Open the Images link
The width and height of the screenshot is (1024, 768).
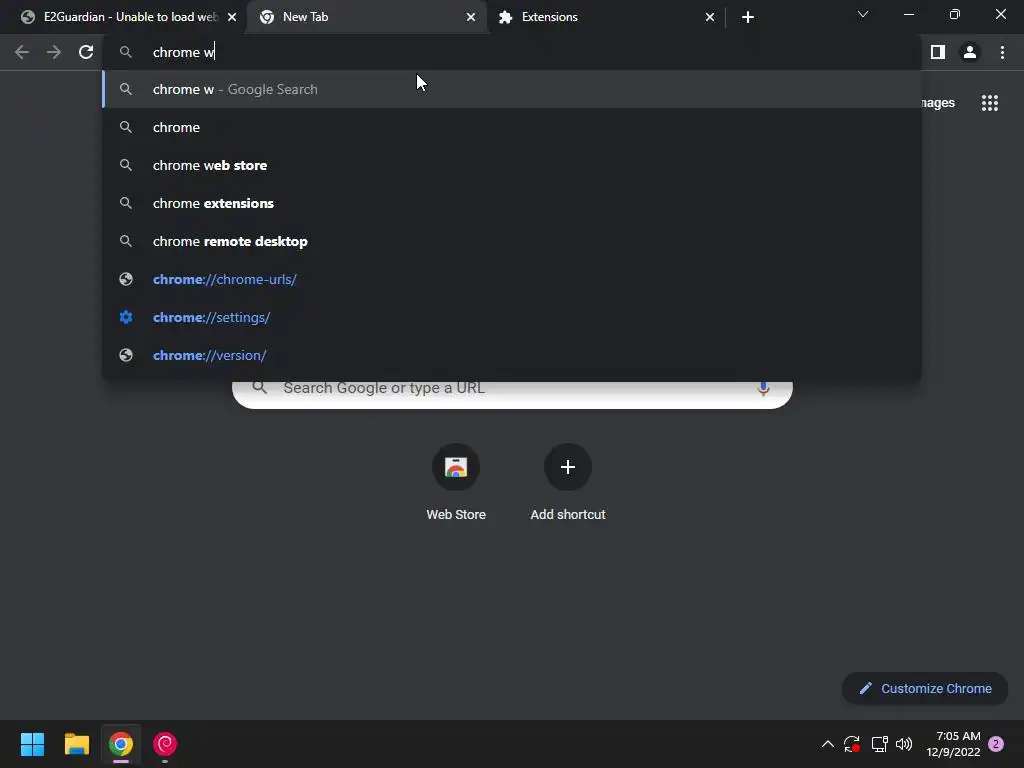pyautogui.click(x=938, y=103)
